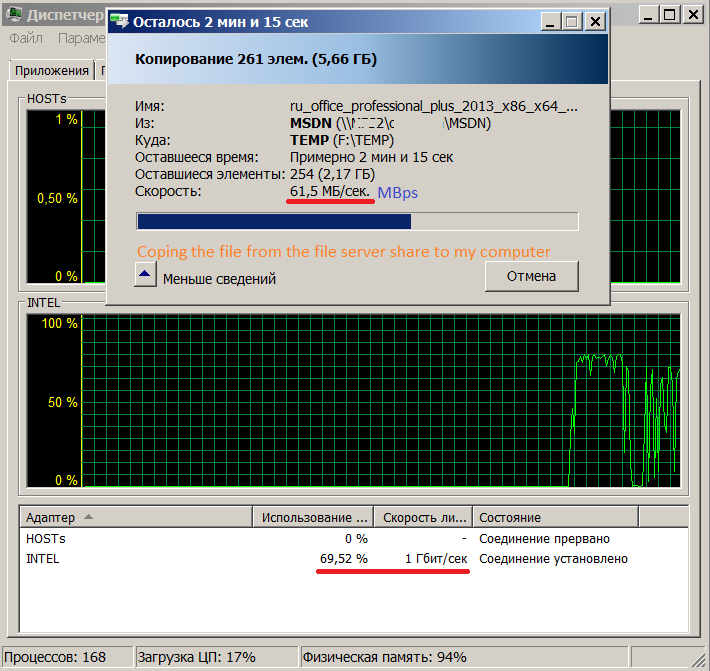Click the 61,5 МБ/сек speed value
Image resolution: width=710 pixels, height=671 pixels.
(330, 192)
